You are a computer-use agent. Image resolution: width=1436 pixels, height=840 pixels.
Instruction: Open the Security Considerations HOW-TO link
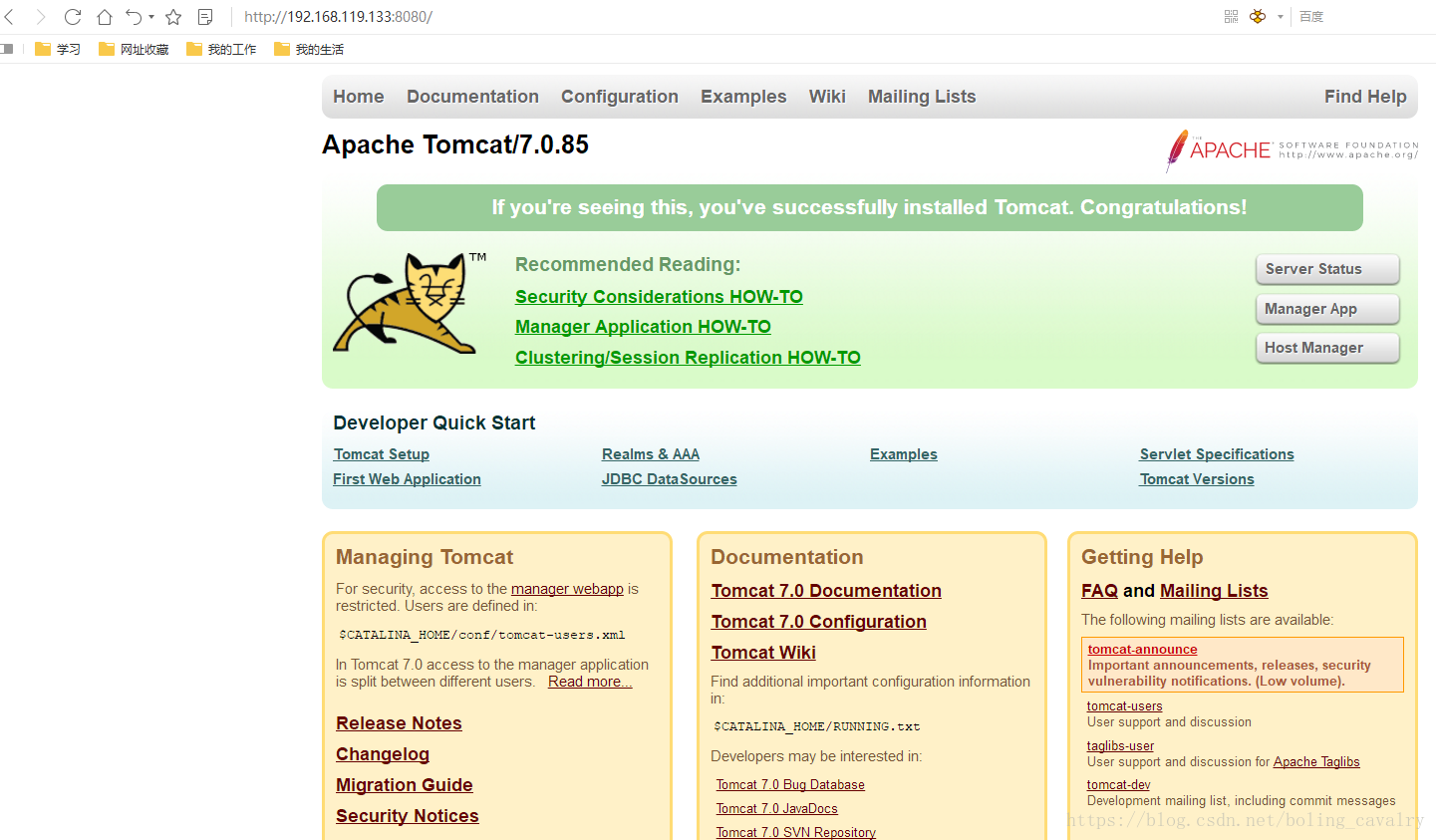click(659, 297)
